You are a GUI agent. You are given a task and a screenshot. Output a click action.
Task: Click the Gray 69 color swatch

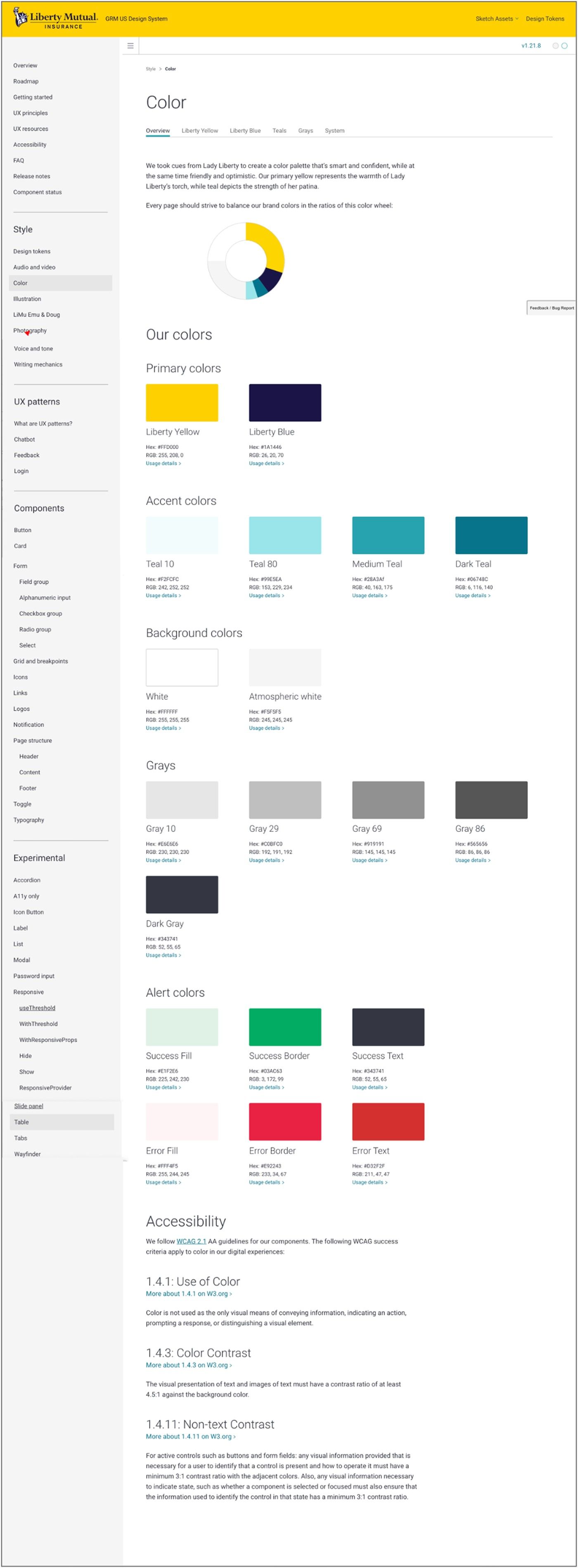pyautogui.click(x=388, y=800)
